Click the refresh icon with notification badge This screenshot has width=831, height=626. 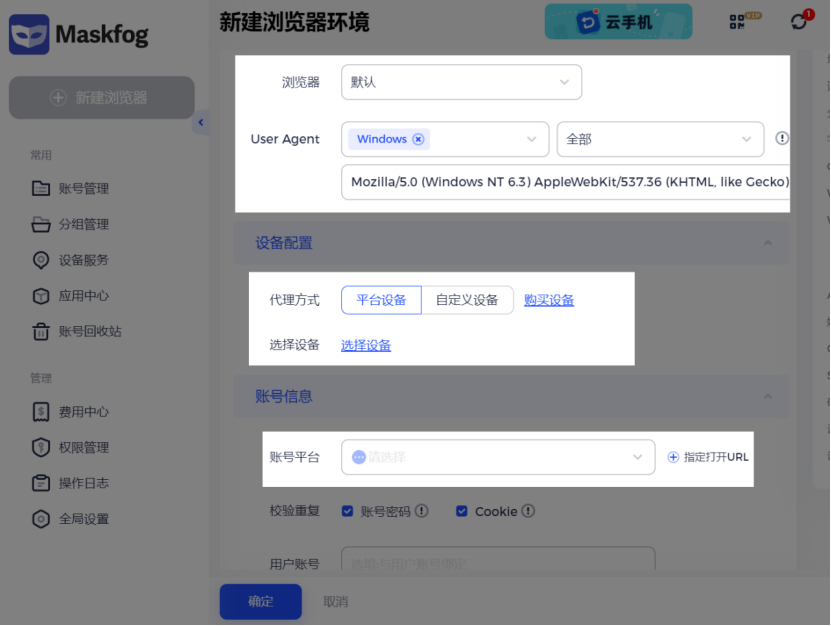(x=798, y=21)
